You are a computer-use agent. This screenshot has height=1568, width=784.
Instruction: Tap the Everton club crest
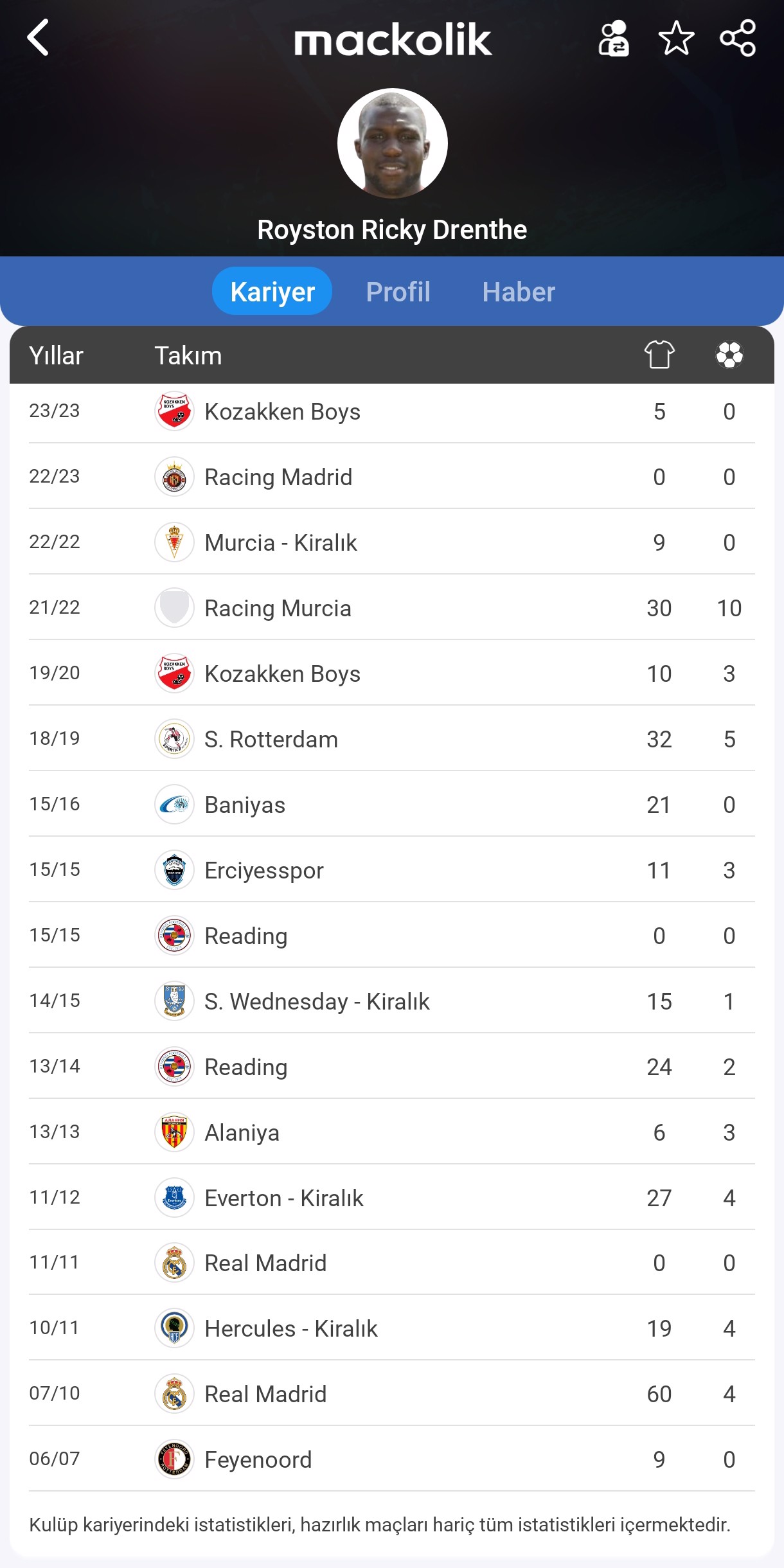[174, 1198]
